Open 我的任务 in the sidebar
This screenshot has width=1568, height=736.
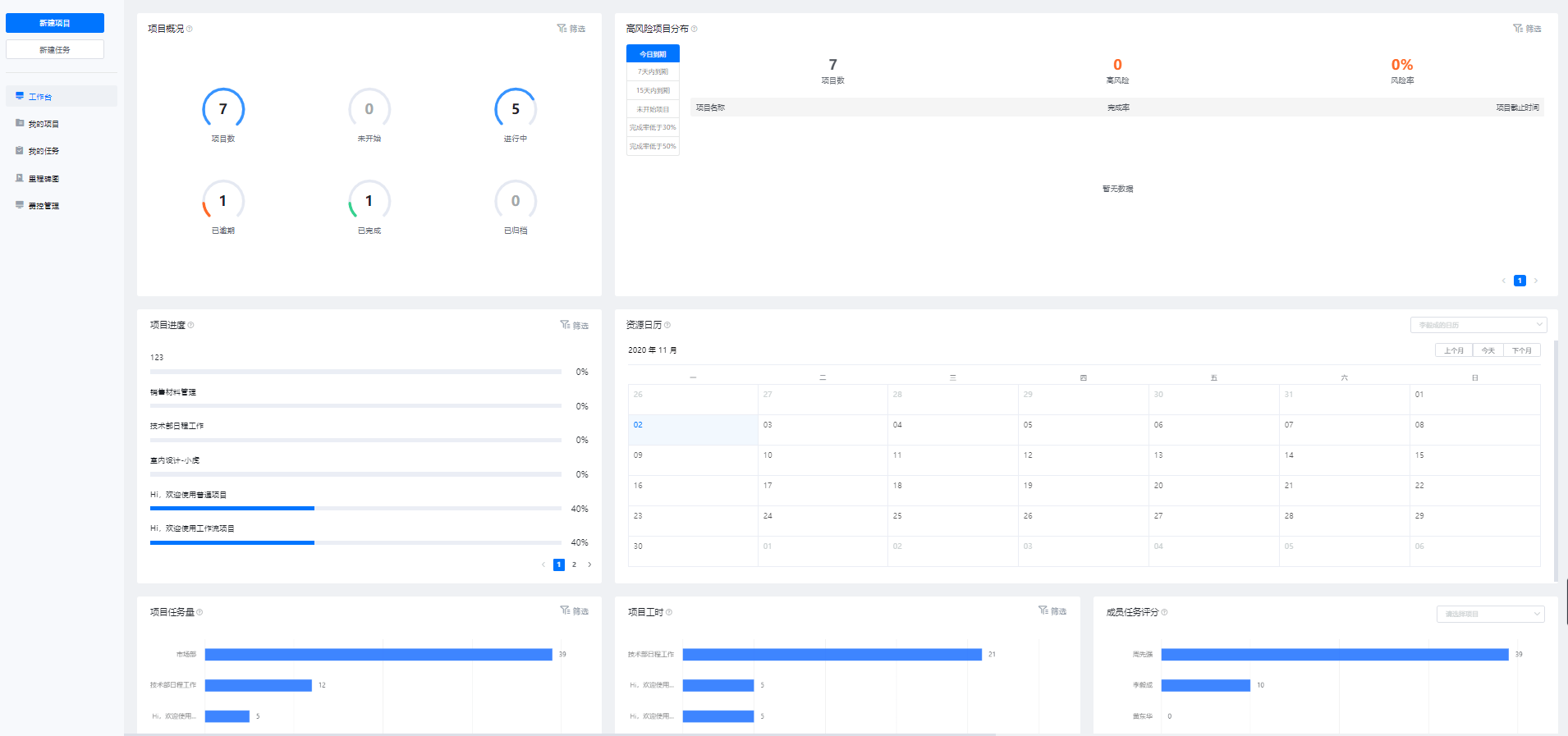pos(62,150)
